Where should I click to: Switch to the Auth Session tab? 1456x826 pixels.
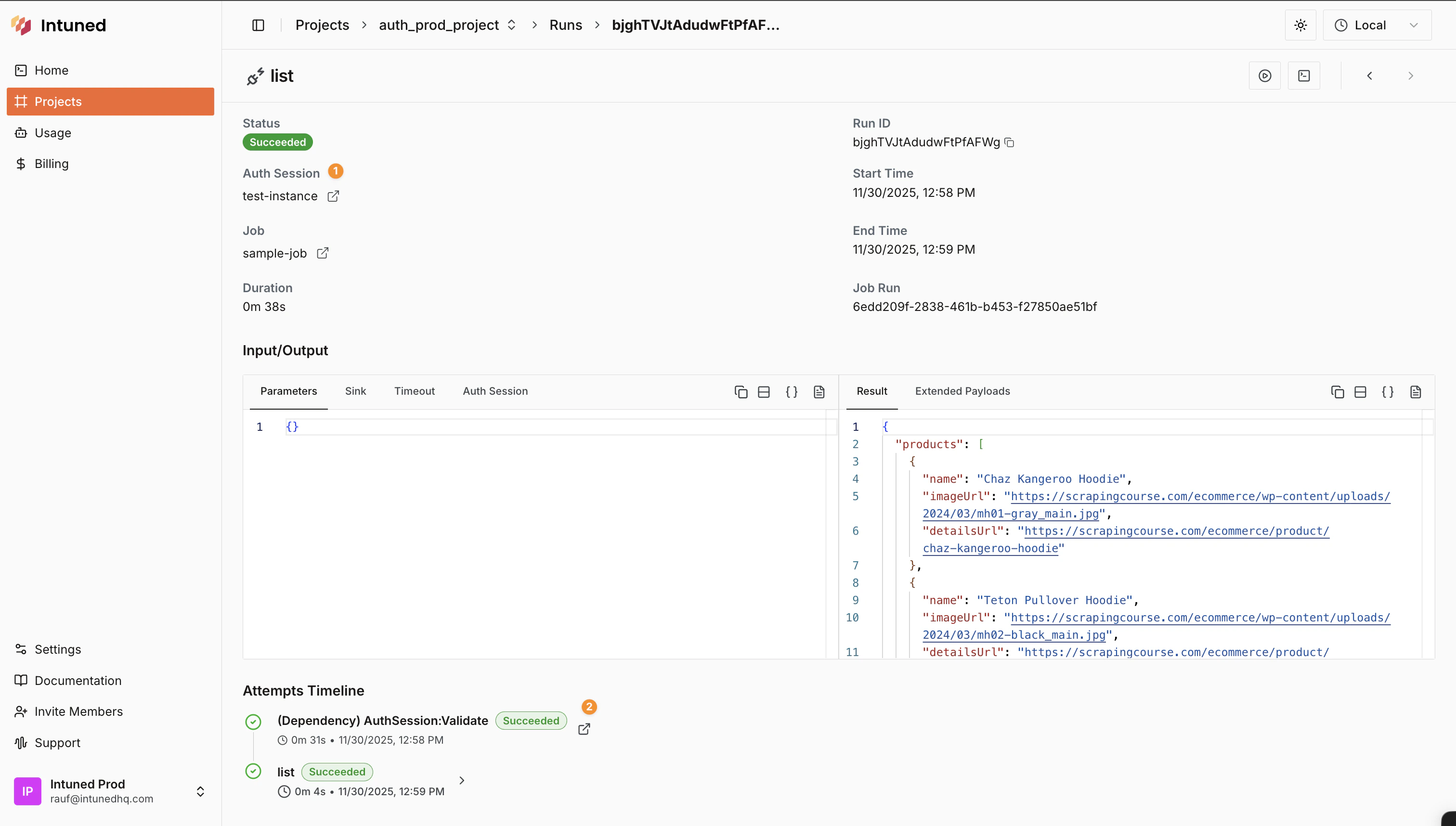494,391
